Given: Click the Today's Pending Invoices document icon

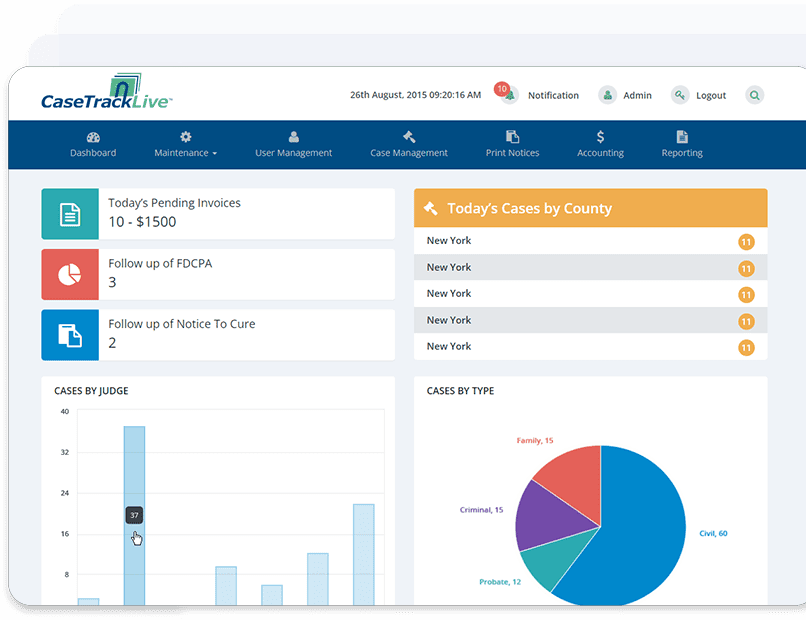Looking at the screenshot, I should click(x=70, y=214).
